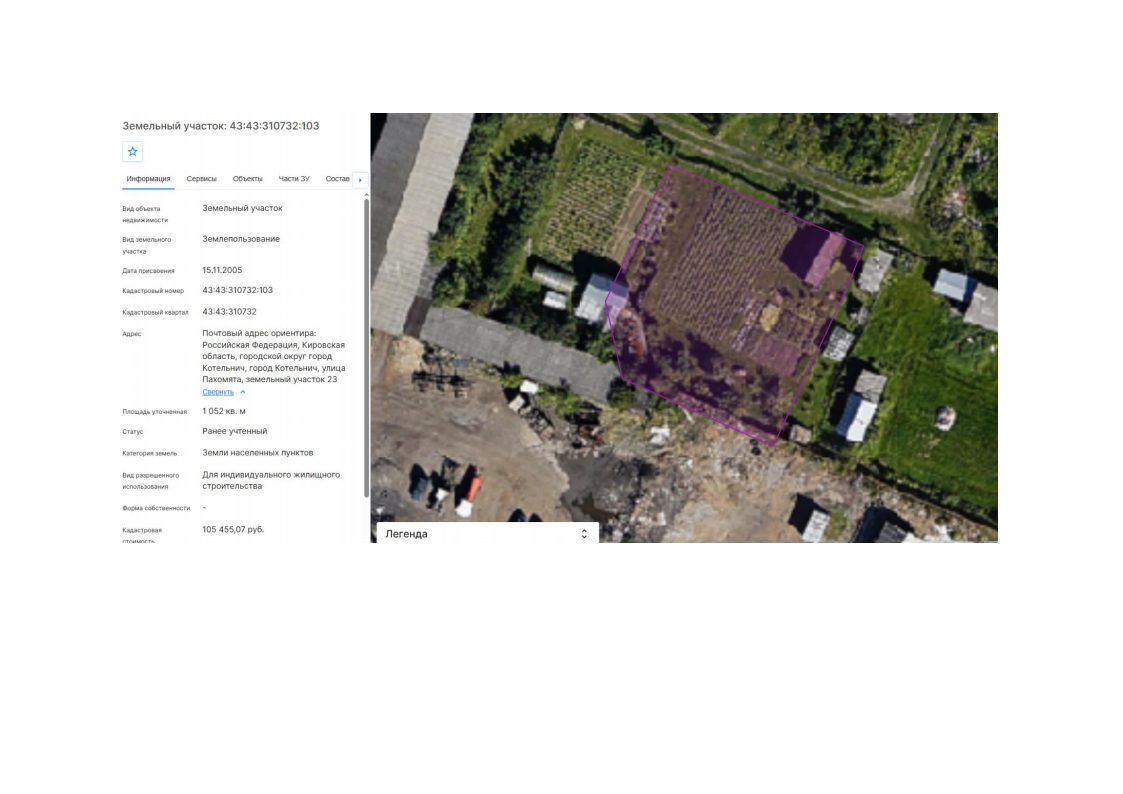The image size is (1123, 794).
Task: Click the Землепользование value
Action: (241, 239)
